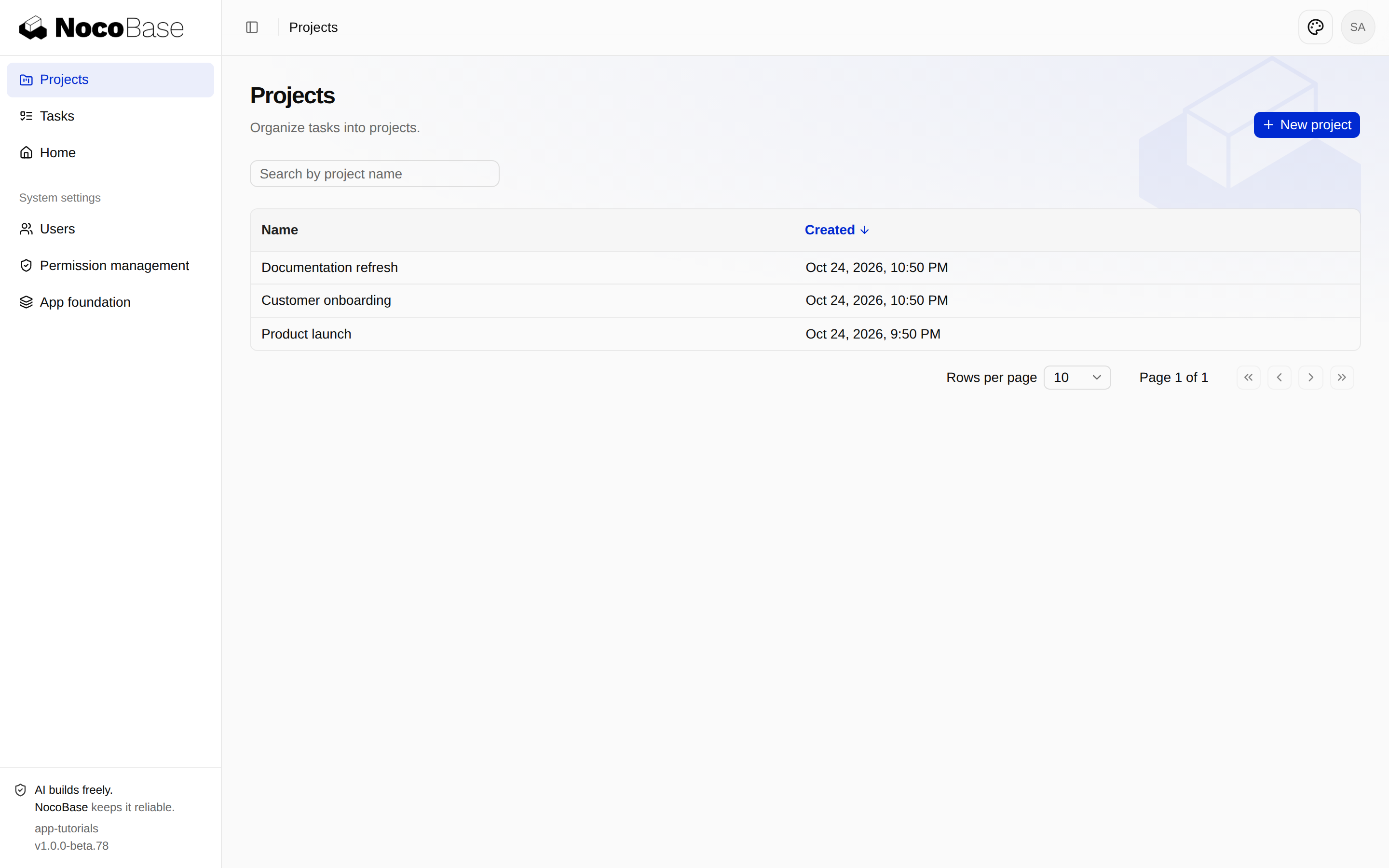Click the Projects breadcrumb in header
This screenshot has height=868, width=1389.
pyautogui.click(x=313, y=27)
